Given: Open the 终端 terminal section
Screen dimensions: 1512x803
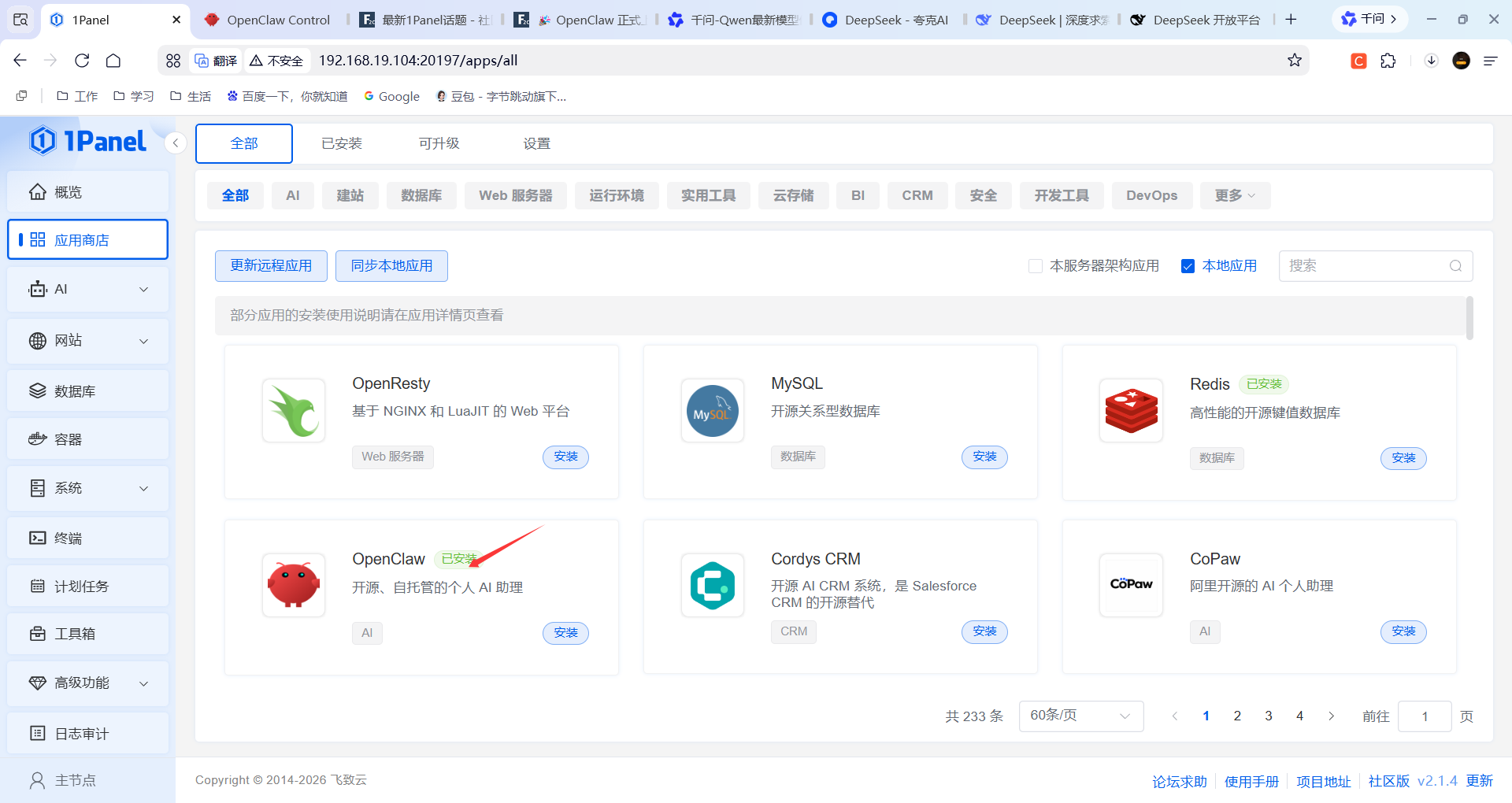Looking at the screenshot, I should click(x=67, y=538).
